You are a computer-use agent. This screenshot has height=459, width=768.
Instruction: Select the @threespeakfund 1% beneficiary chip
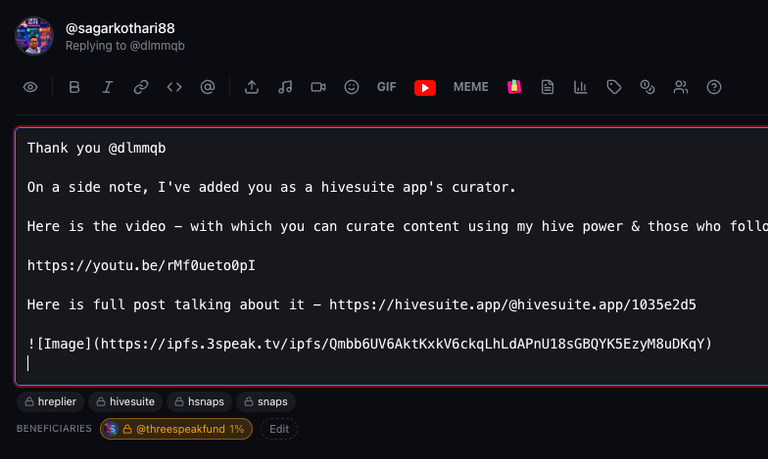[176, 429]
